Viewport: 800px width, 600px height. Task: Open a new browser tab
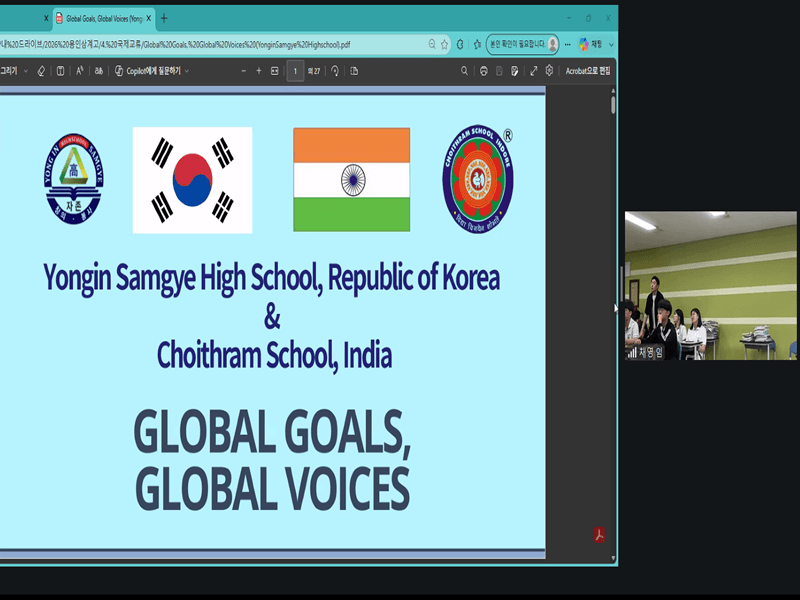(x=164, y=18)
